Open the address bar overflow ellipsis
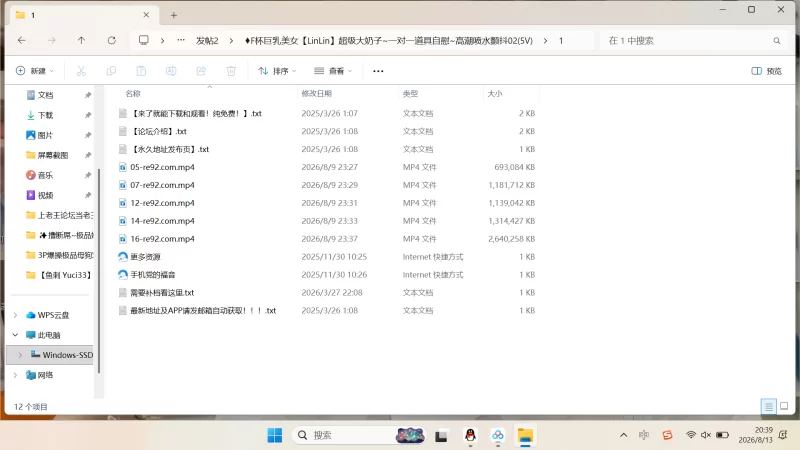Image resolution: width=800 pixels, height=450 pixels. point(181,40)
